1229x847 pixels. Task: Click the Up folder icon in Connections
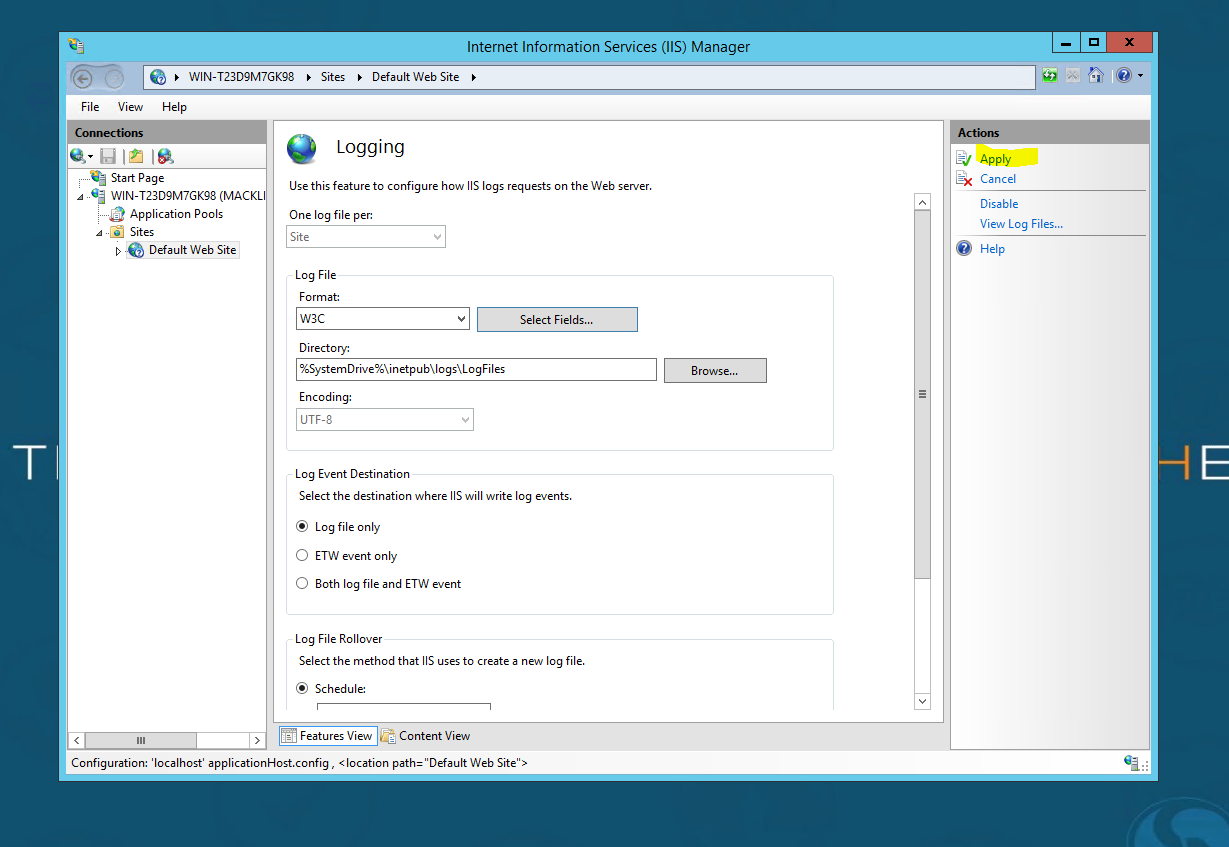point(136,156)
